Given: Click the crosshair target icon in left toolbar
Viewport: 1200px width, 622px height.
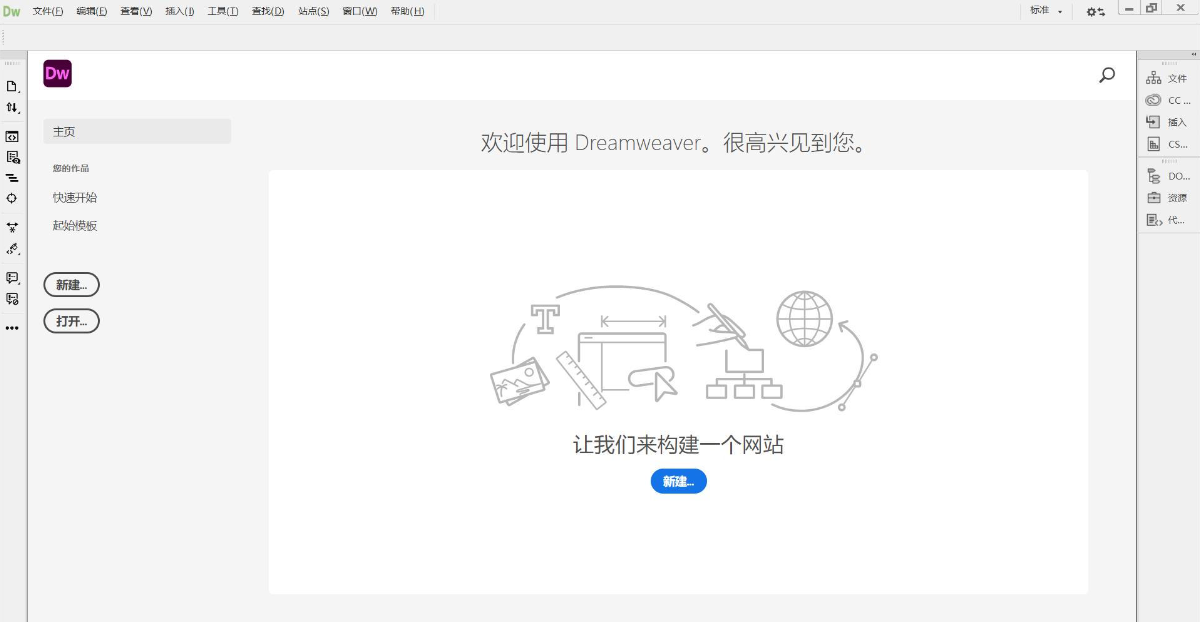Looking at the screenshot, I should point(12,198).
